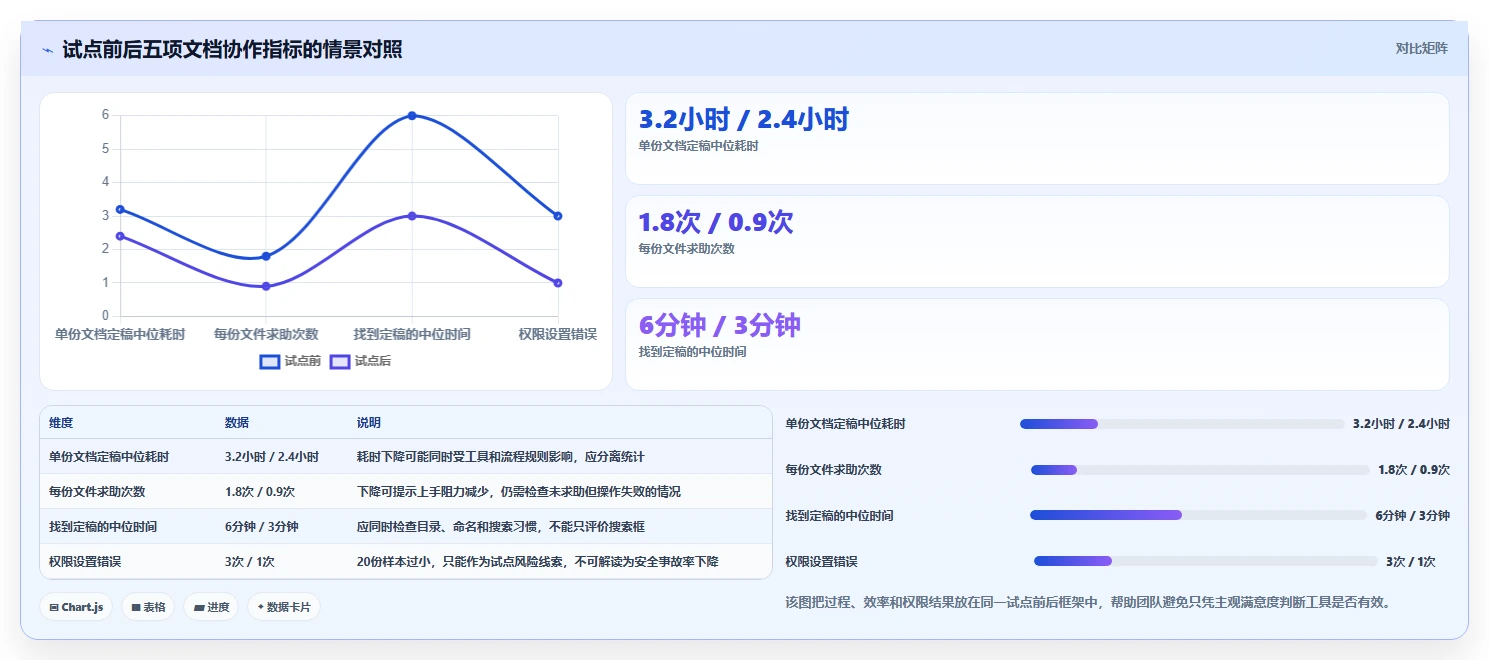
Task: Click the pulse icon beside the title
Action: pyautogui.click(x=48, y=49)
